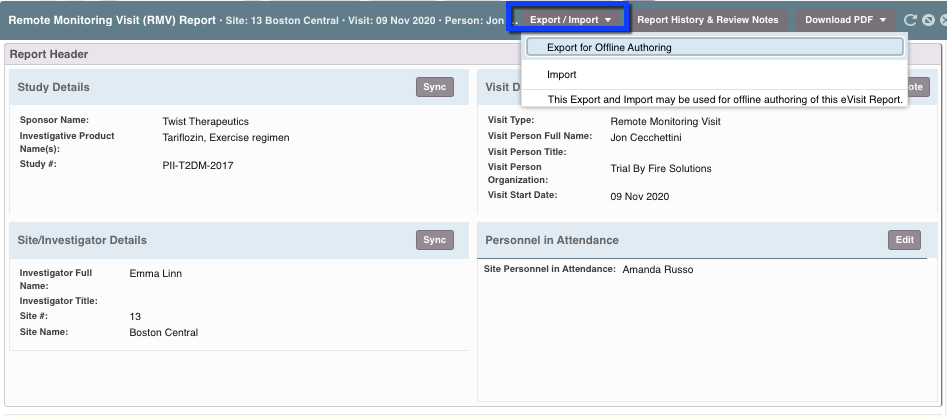Click the close X icon at top right
This screenshot has width=947, height=417.
[x=941, y=20]
